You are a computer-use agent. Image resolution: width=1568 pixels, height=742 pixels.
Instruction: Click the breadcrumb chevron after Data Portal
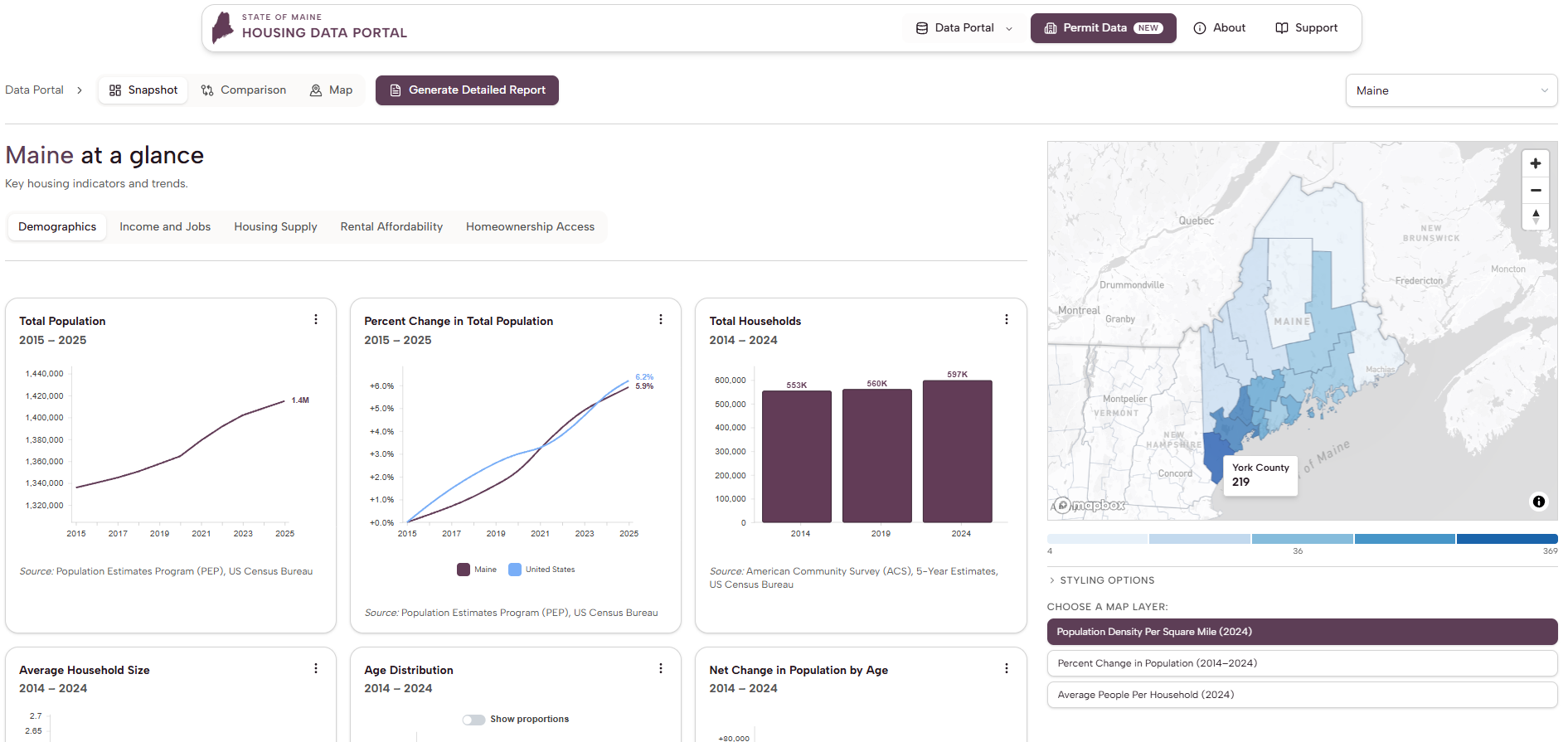tap(80, 90)
